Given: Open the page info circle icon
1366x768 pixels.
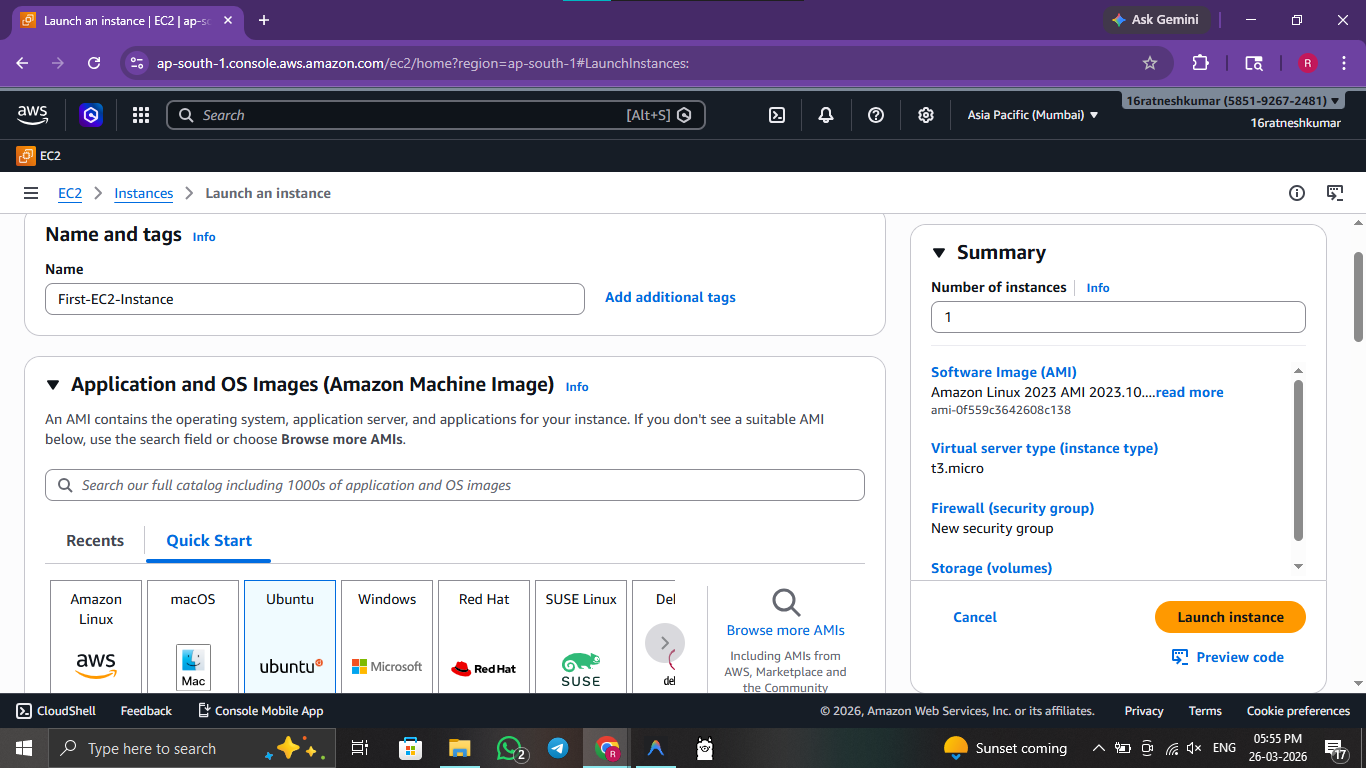Looking at the screenshot, I should [x=1297, y=193].
